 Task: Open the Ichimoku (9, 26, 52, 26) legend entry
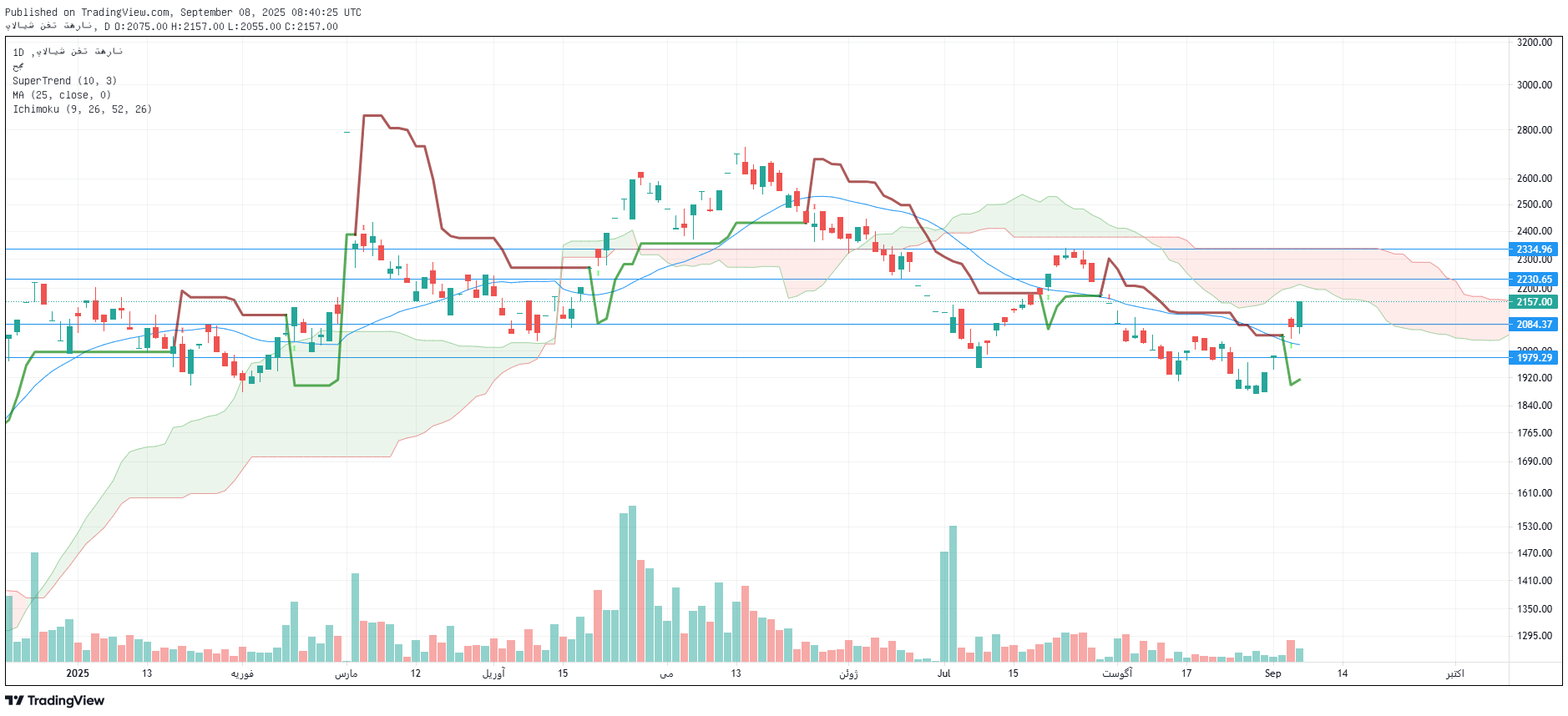pos(82,109)
